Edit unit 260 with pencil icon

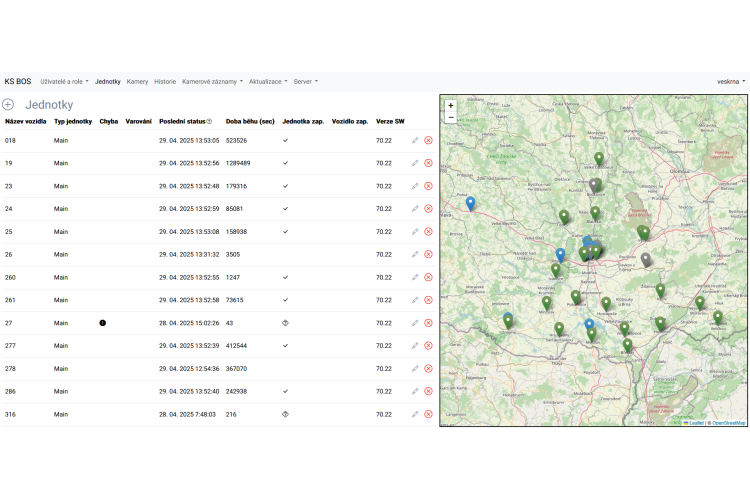[x=415, y=278]
